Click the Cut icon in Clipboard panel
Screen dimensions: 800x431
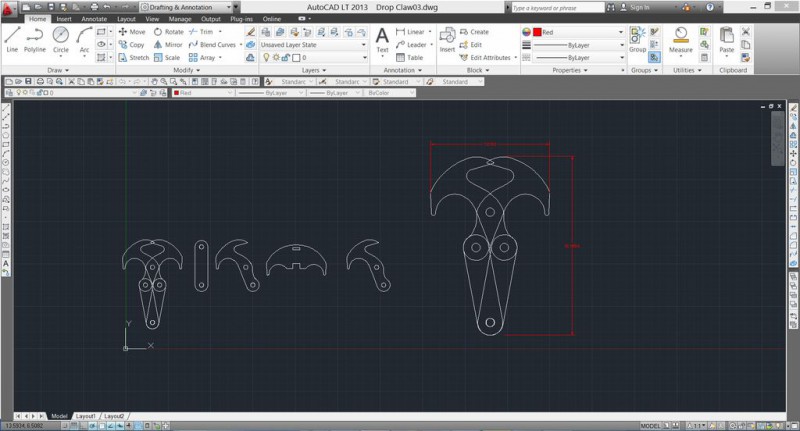(x=745, y=32)
